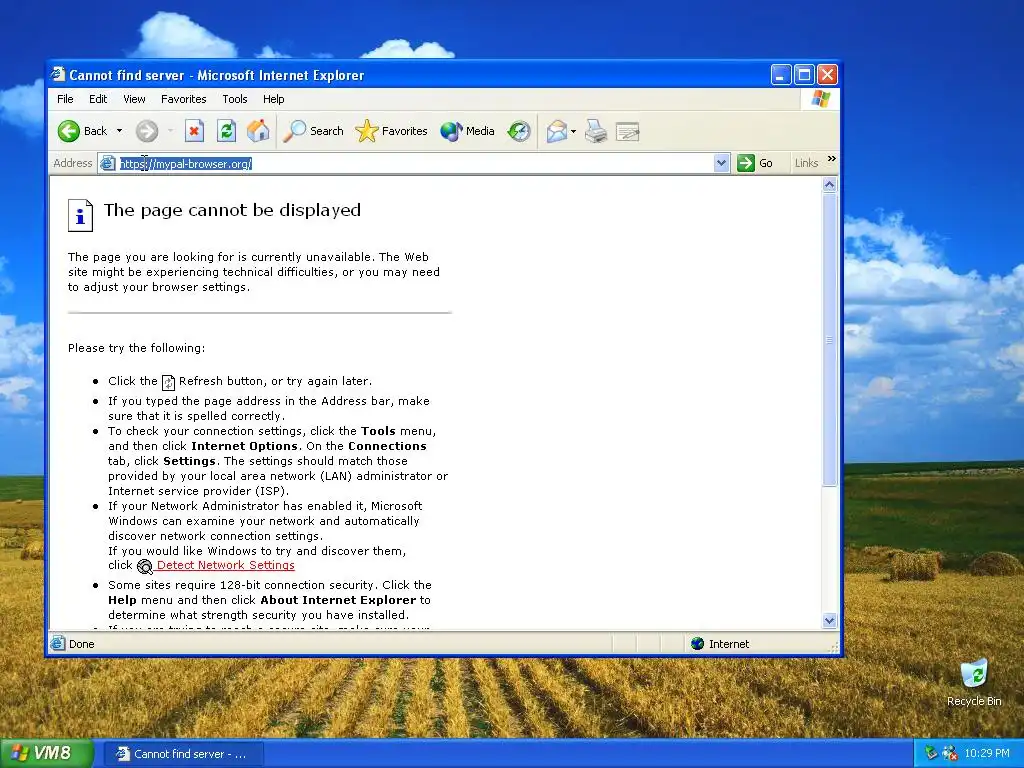Click the heading "The page cannot be displayed"

(x=232, y=210)
